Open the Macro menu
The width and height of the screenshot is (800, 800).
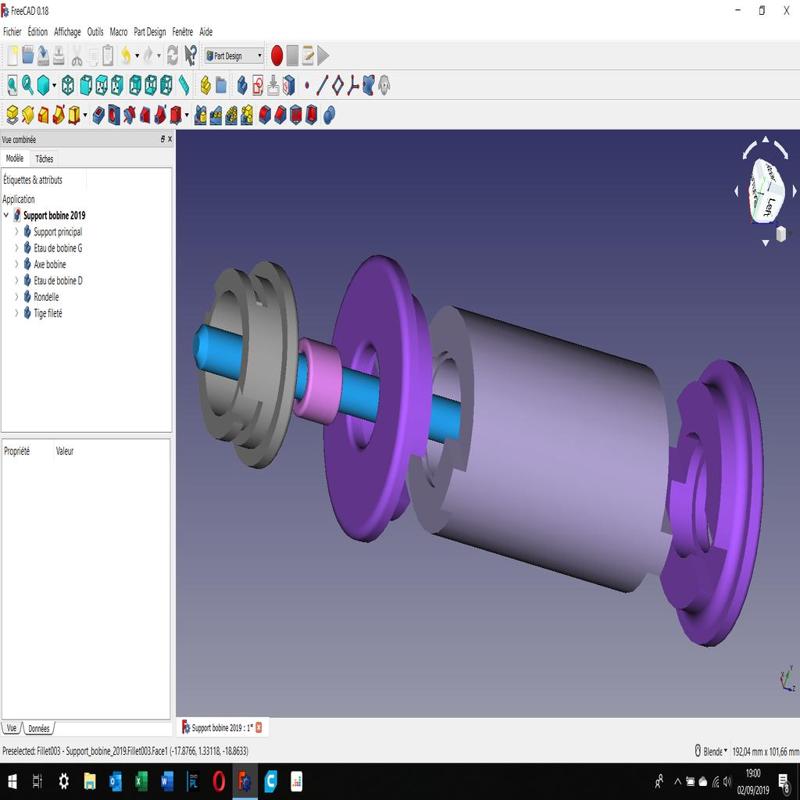click(118, 32)
